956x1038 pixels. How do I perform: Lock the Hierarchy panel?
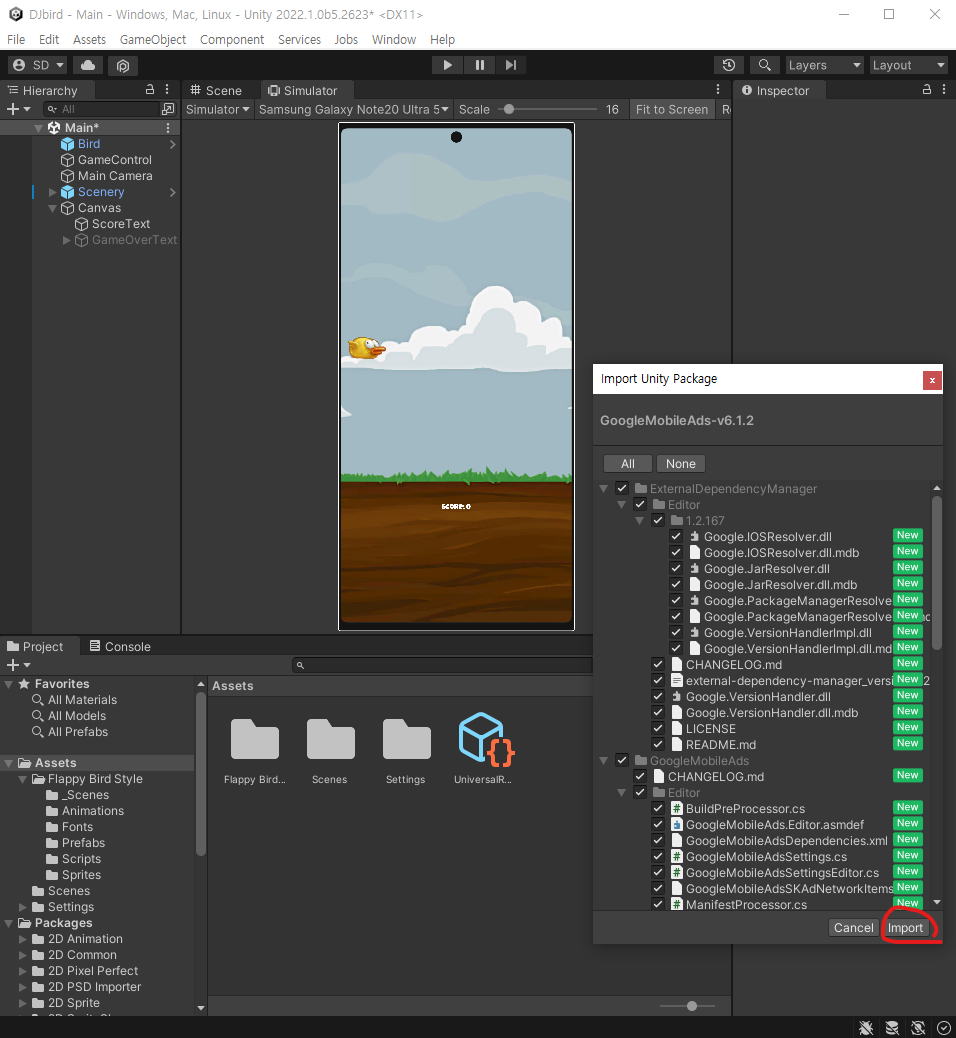point(150,89)
